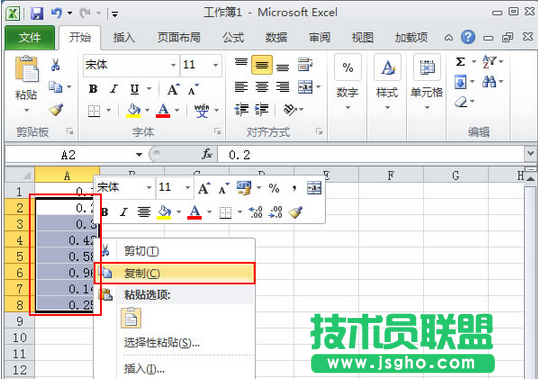Toggle align text right in ribbon
The width and height of the screenshot is (538, 379).
[x=283, y=87]
